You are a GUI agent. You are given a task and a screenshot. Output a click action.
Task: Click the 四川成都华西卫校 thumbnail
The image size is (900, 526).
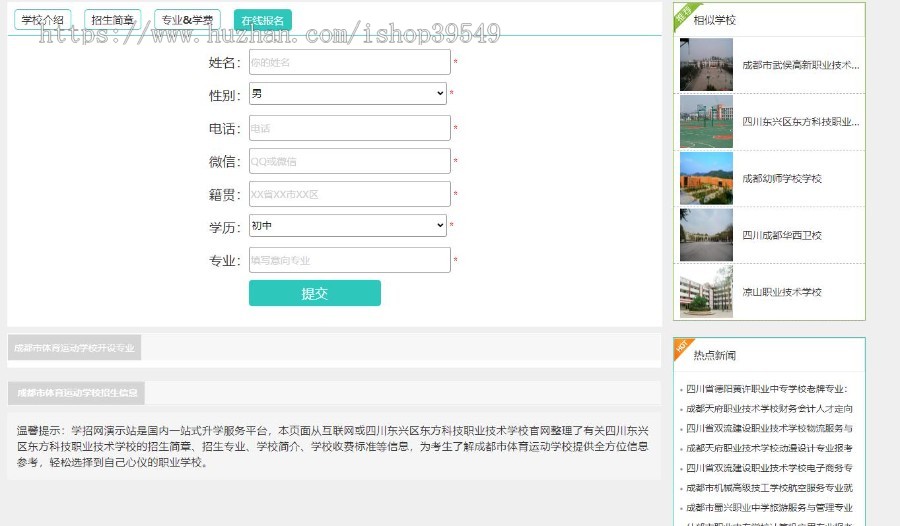(706, 235)
